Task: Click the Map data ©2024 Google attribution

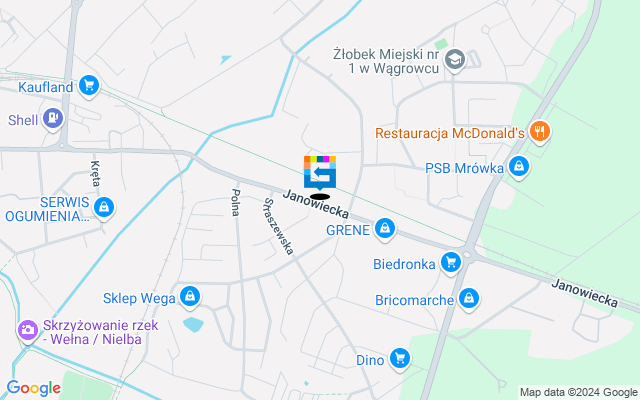Action: (578, 392)
